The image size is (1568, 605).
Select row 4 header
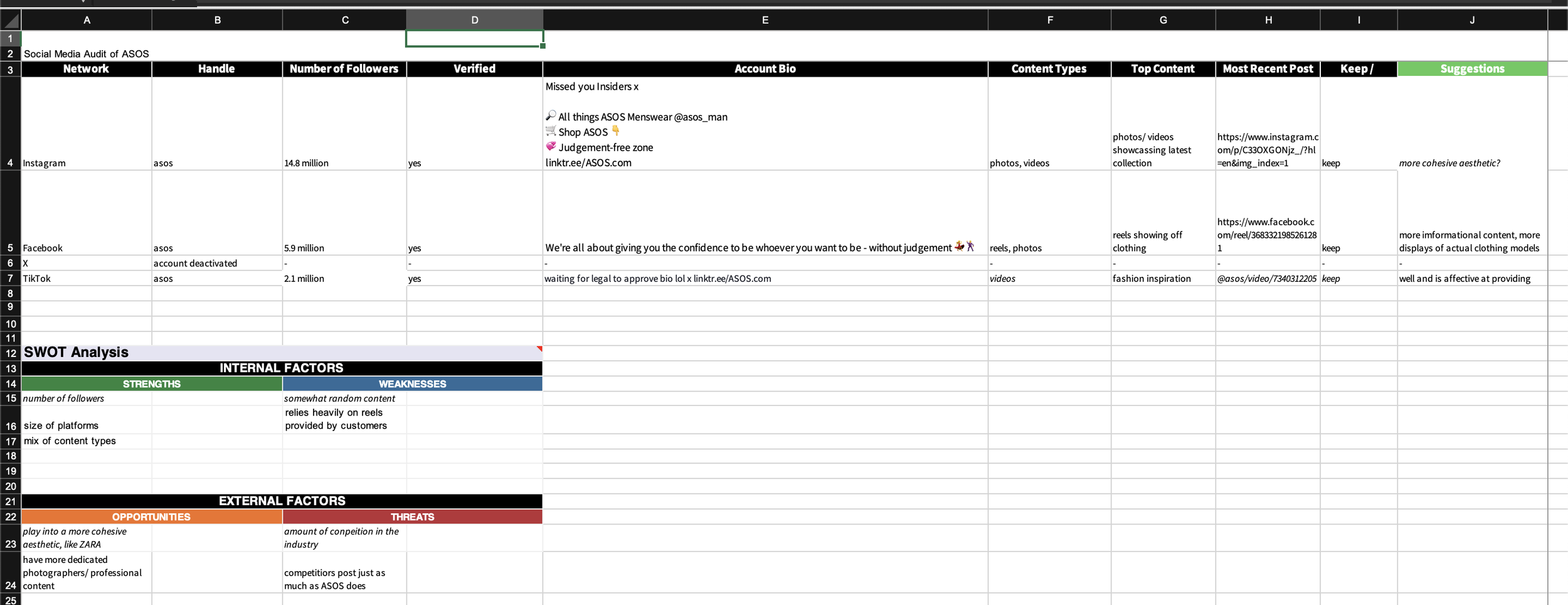[x=11, y=124]
